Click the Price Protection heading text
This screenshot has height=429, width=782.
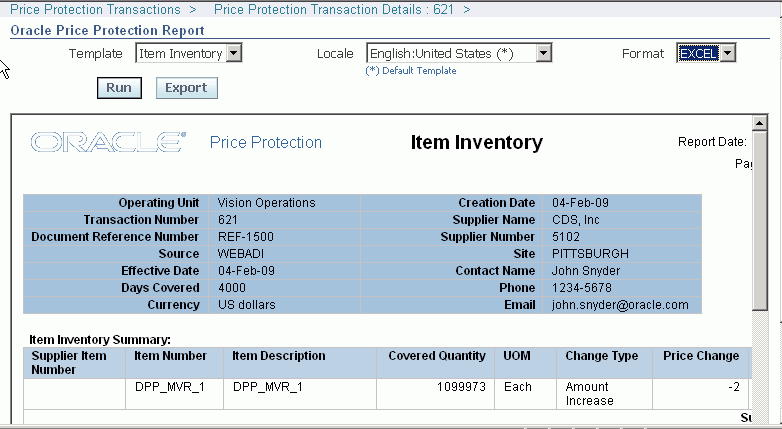tap(266, 143)
